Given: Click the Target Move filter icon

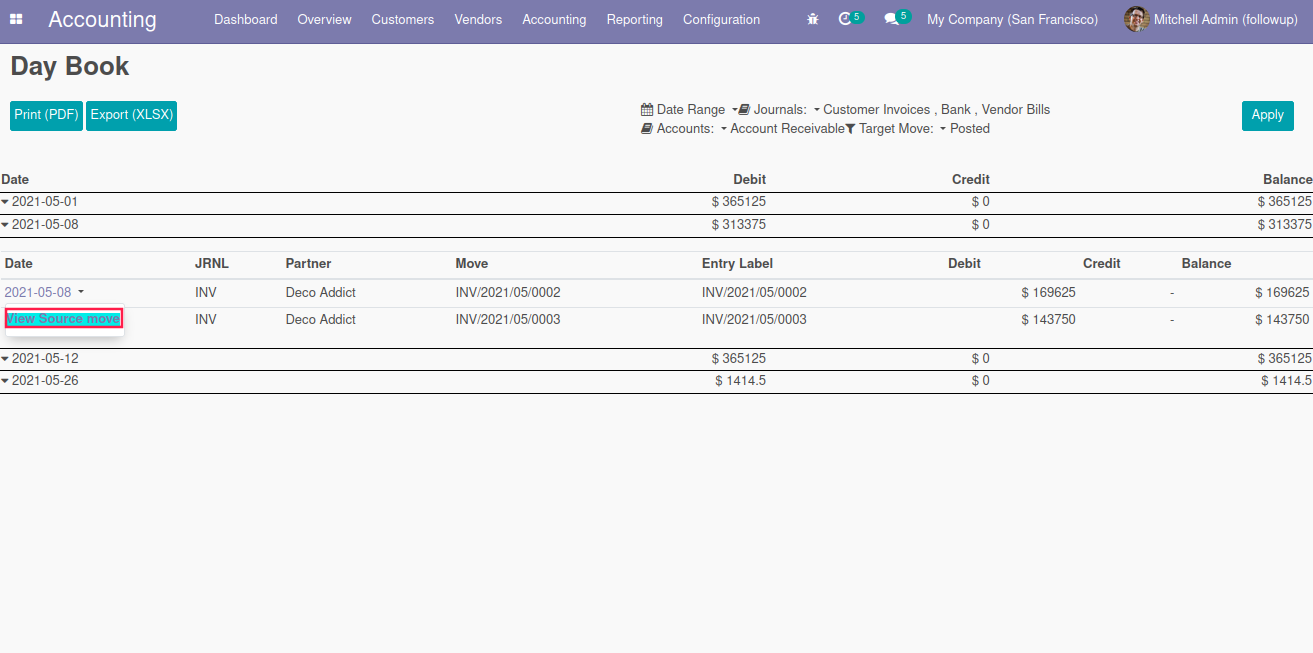Looking at the screenshot, I should coord(850,129).
